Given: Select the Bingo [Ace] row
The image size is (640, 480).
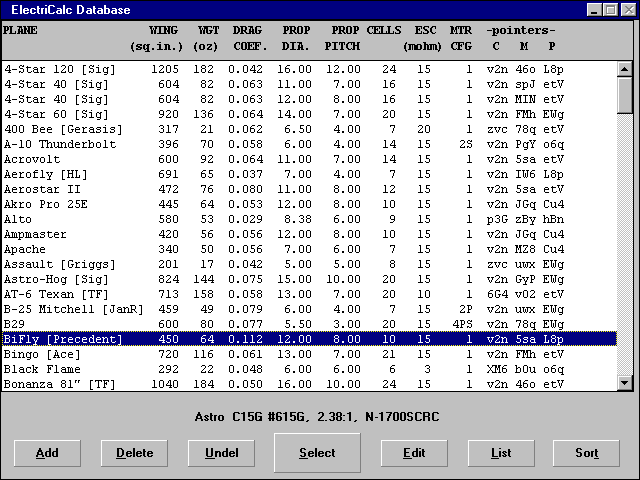Looking at the screenshot, I should [x=309, y=354].
